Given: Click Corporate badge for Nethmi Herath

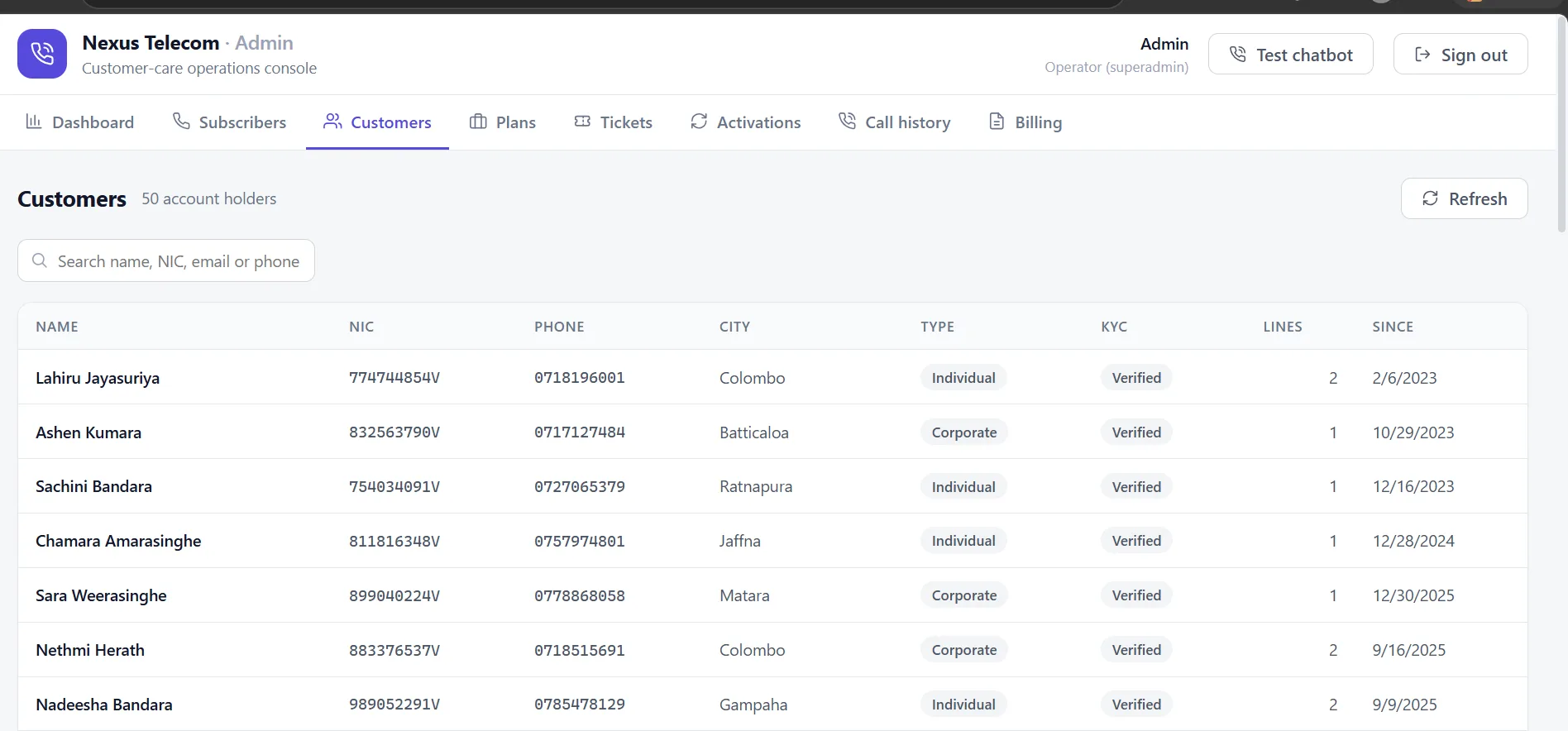Looking at the screenshot, I should 964,650.
